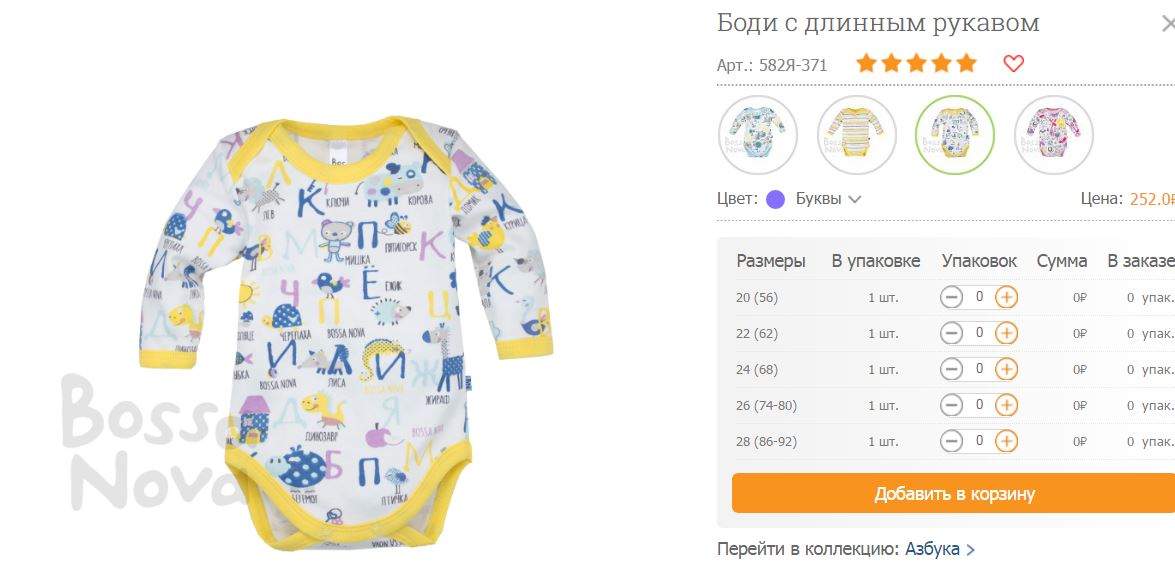1175x573 pixels.
Task: Click minus icon for size 22 (62)
Action: [951, 333]
